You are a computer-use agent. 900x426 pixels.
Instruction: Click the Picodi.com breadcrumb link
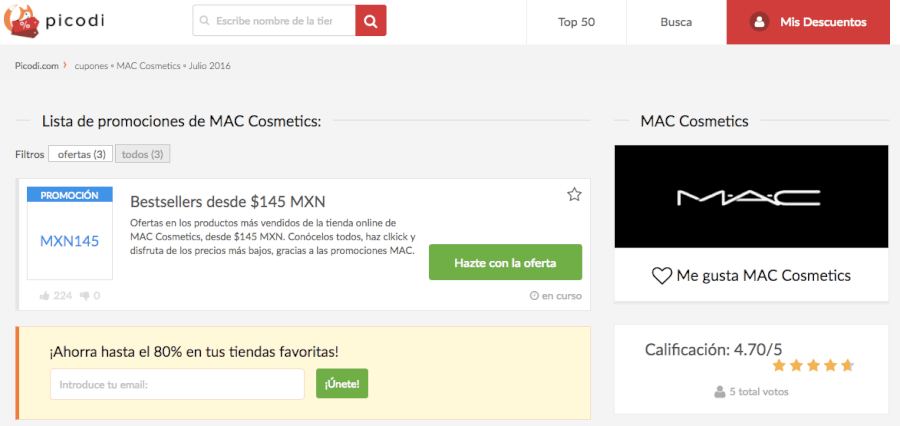(37, 66)
